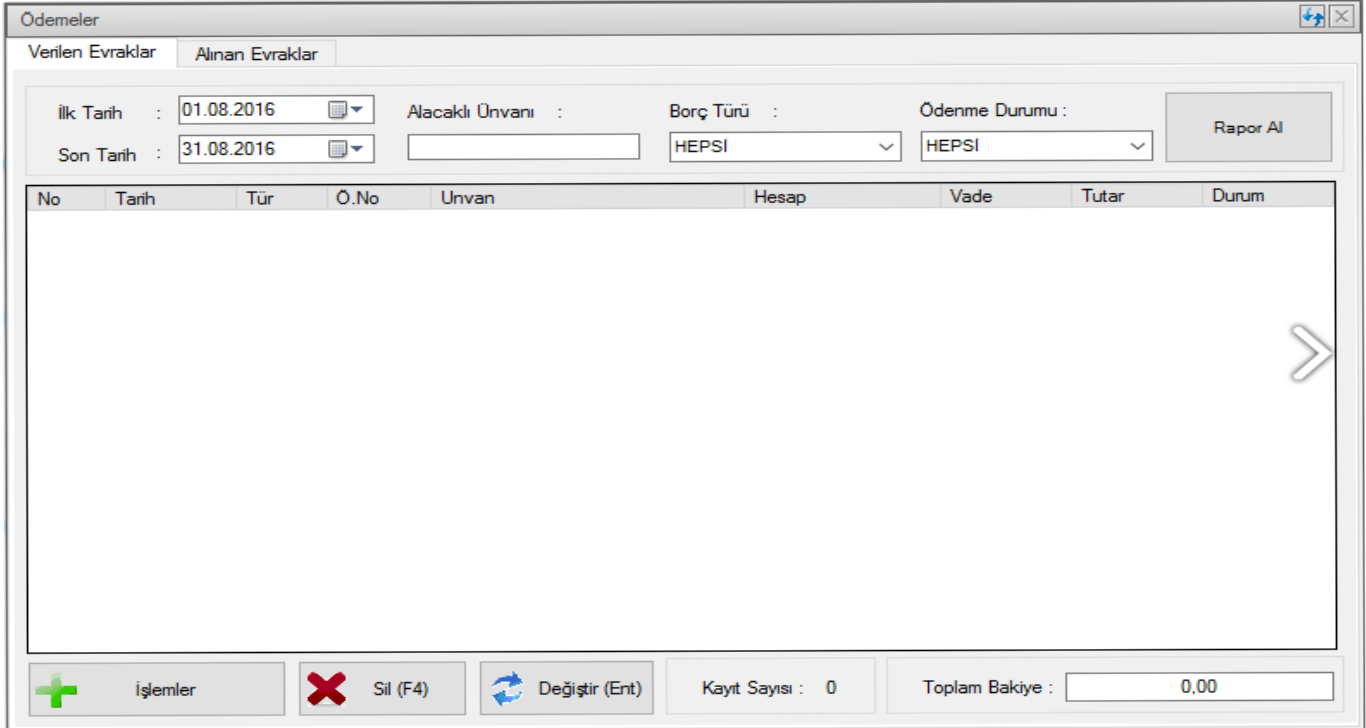Click the window restore icon in title bar
Viewport: 1366px width, 728px height.
(1312, 17)
